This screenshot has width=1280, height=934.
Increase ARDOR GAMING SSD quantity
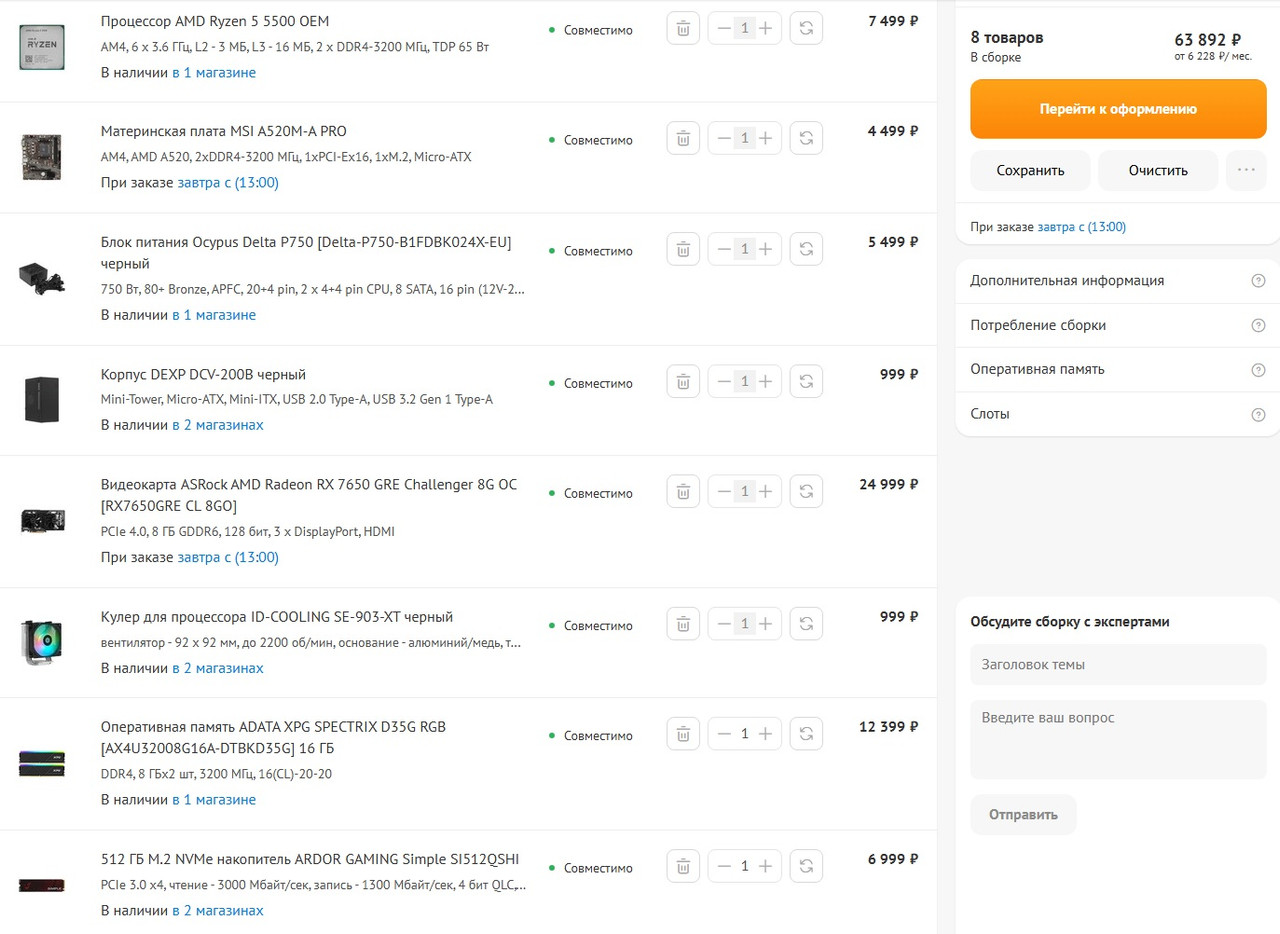tap(766, 865)
